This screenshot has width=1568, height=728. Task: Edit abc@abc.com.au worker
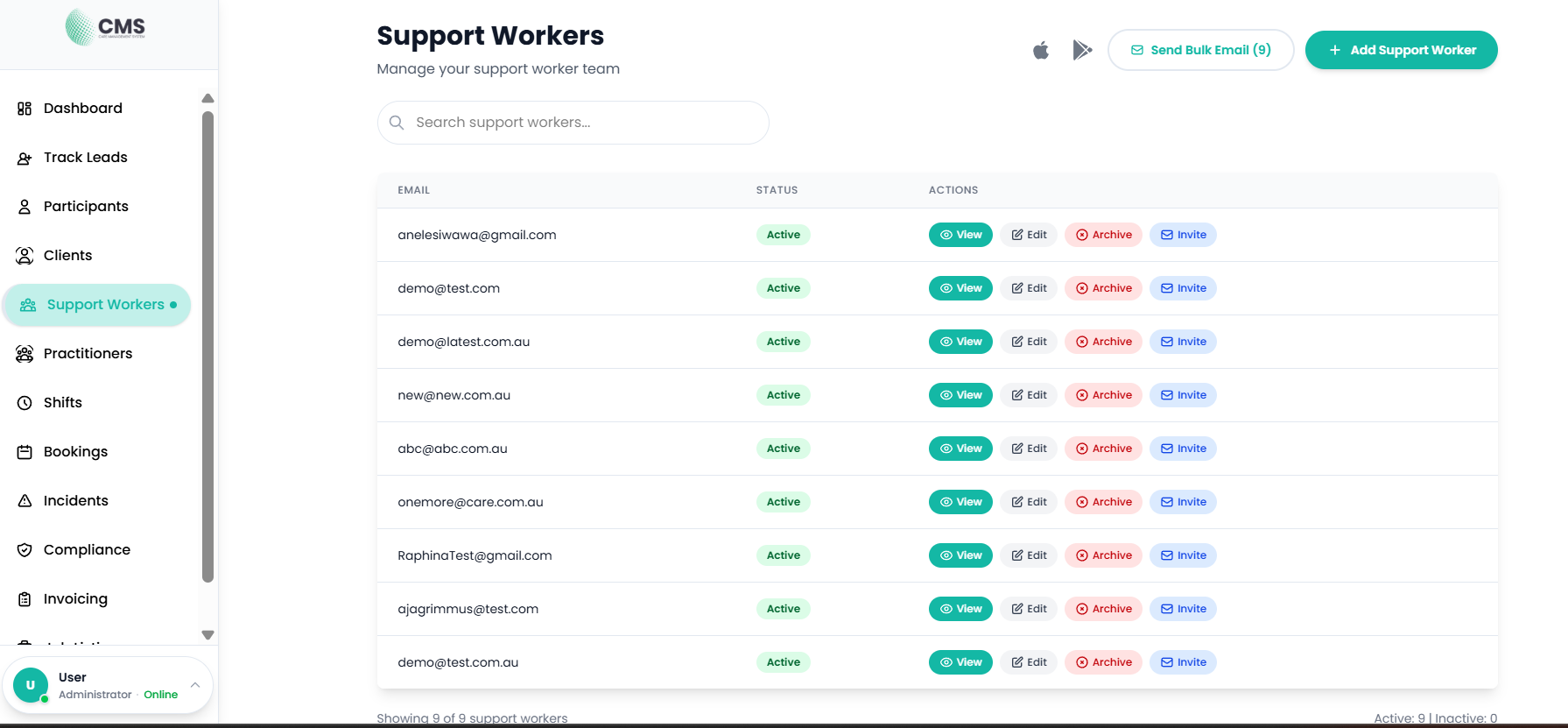click(1029, 449)
